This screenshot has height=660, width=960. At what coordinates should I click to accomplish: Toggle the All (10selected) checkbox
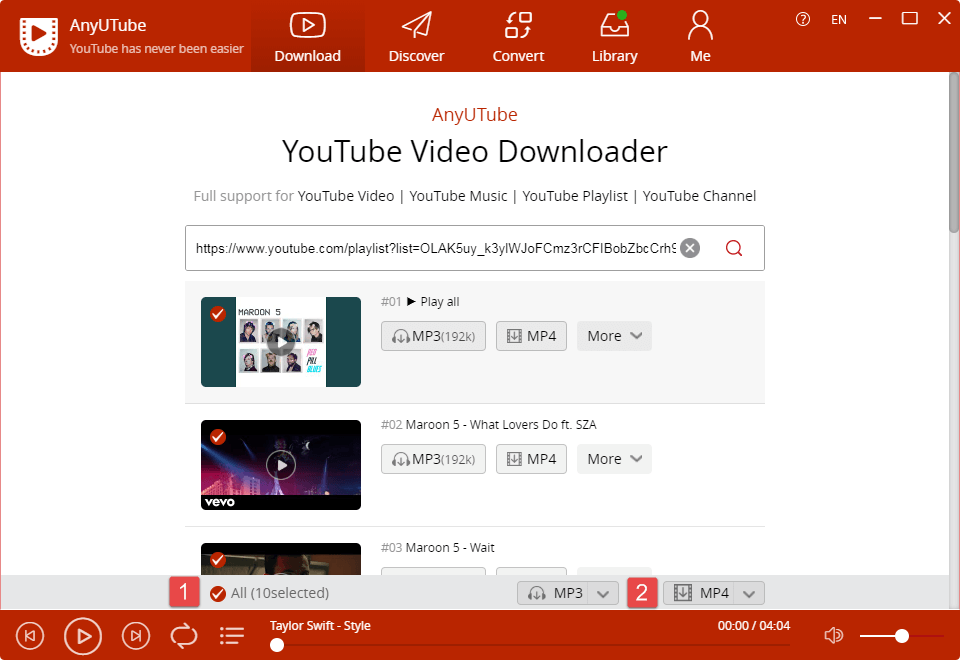click(x=217, y=594)
